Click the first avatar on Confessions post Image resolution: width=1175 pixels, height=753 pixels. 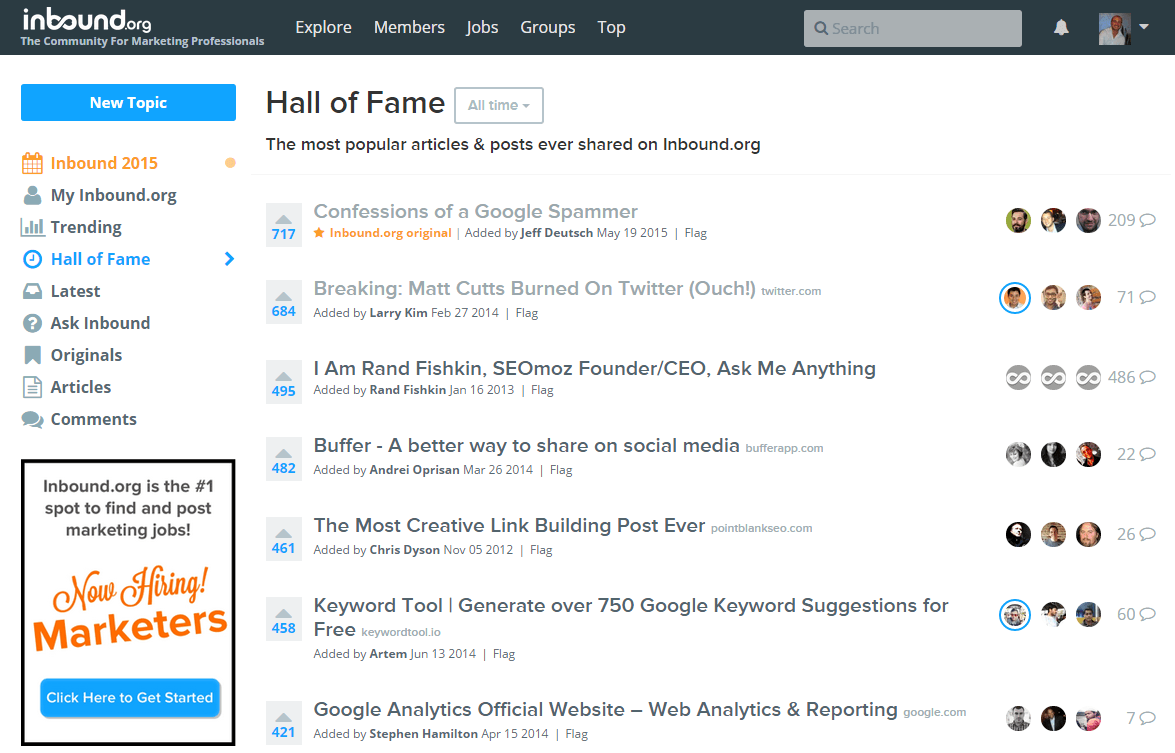1018,220
